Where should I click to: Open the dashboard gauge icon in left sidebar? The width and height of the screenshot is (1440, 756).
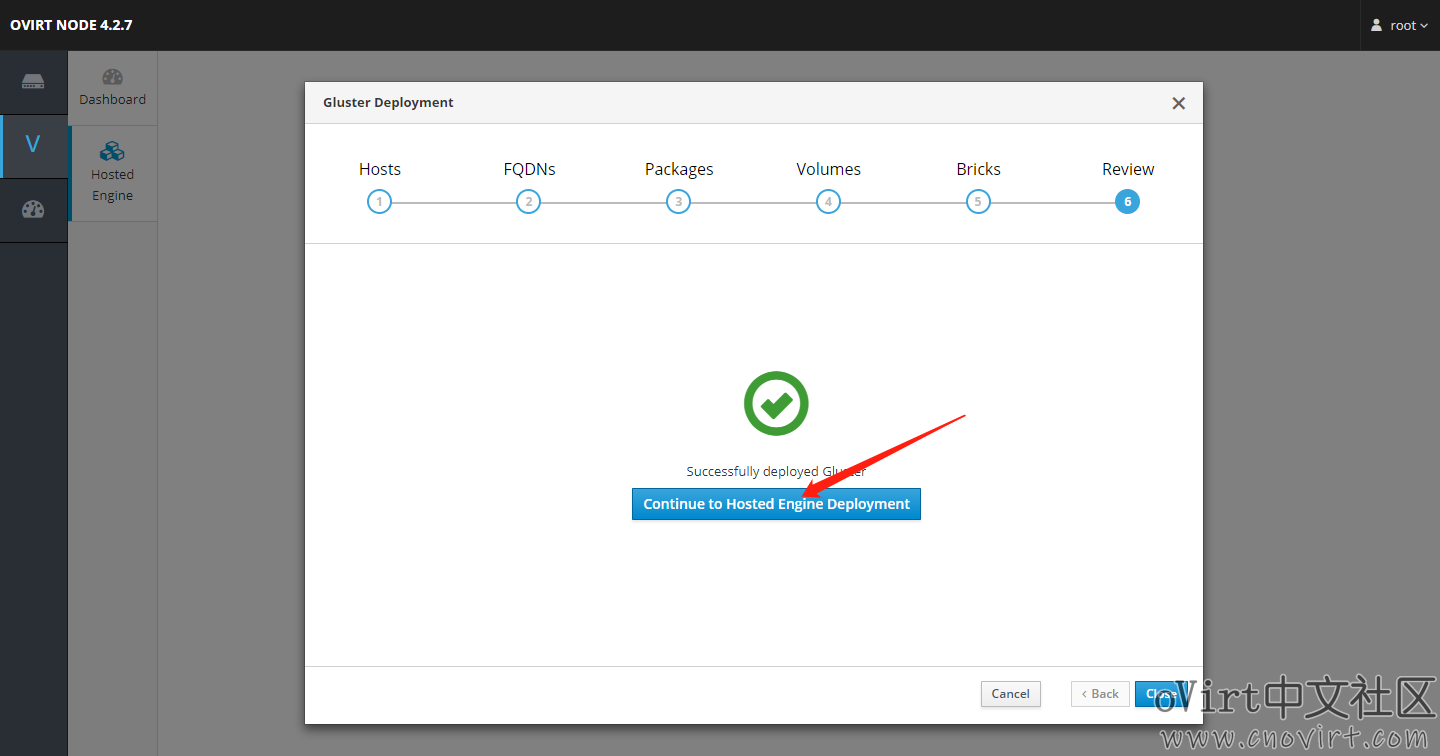coord(33,209)
